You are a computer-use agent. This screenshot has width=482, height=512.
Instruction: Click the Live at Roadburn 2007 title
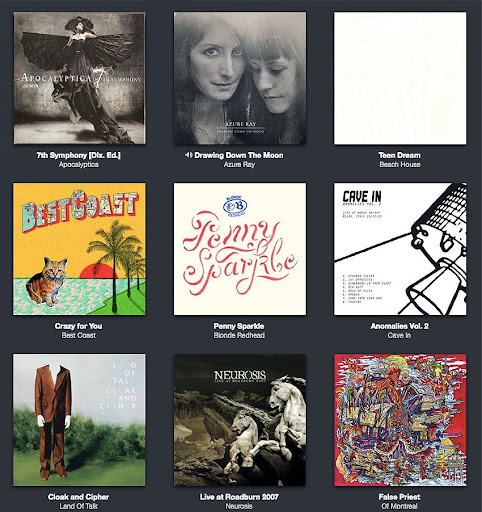[239, 497]
